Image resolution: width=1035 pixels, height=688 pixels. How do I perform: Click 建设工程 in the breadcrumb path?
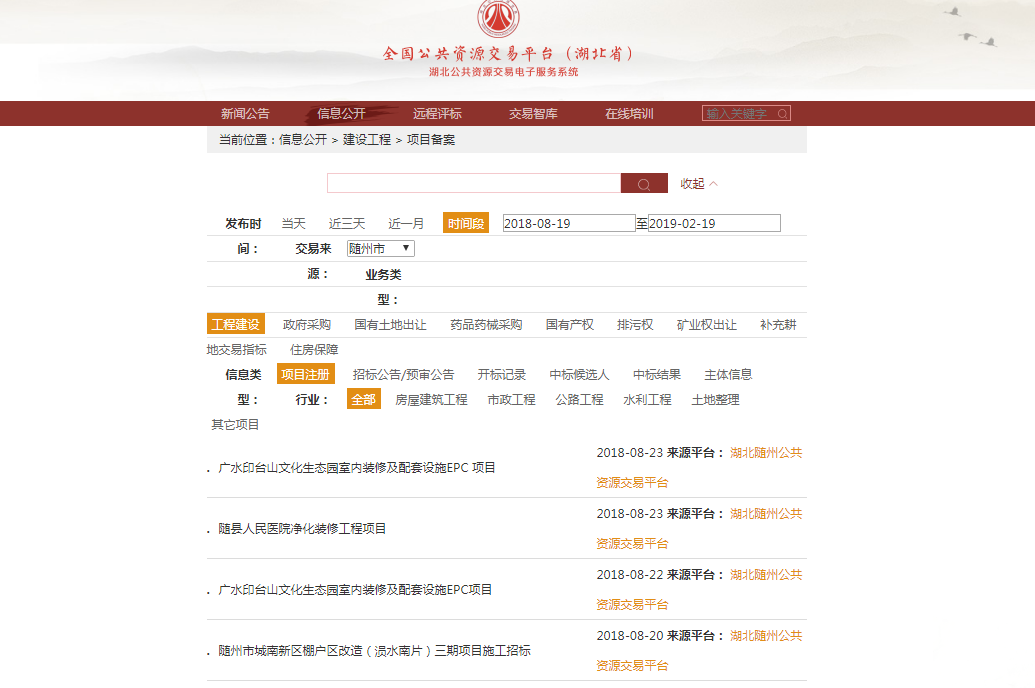point(367,140)
